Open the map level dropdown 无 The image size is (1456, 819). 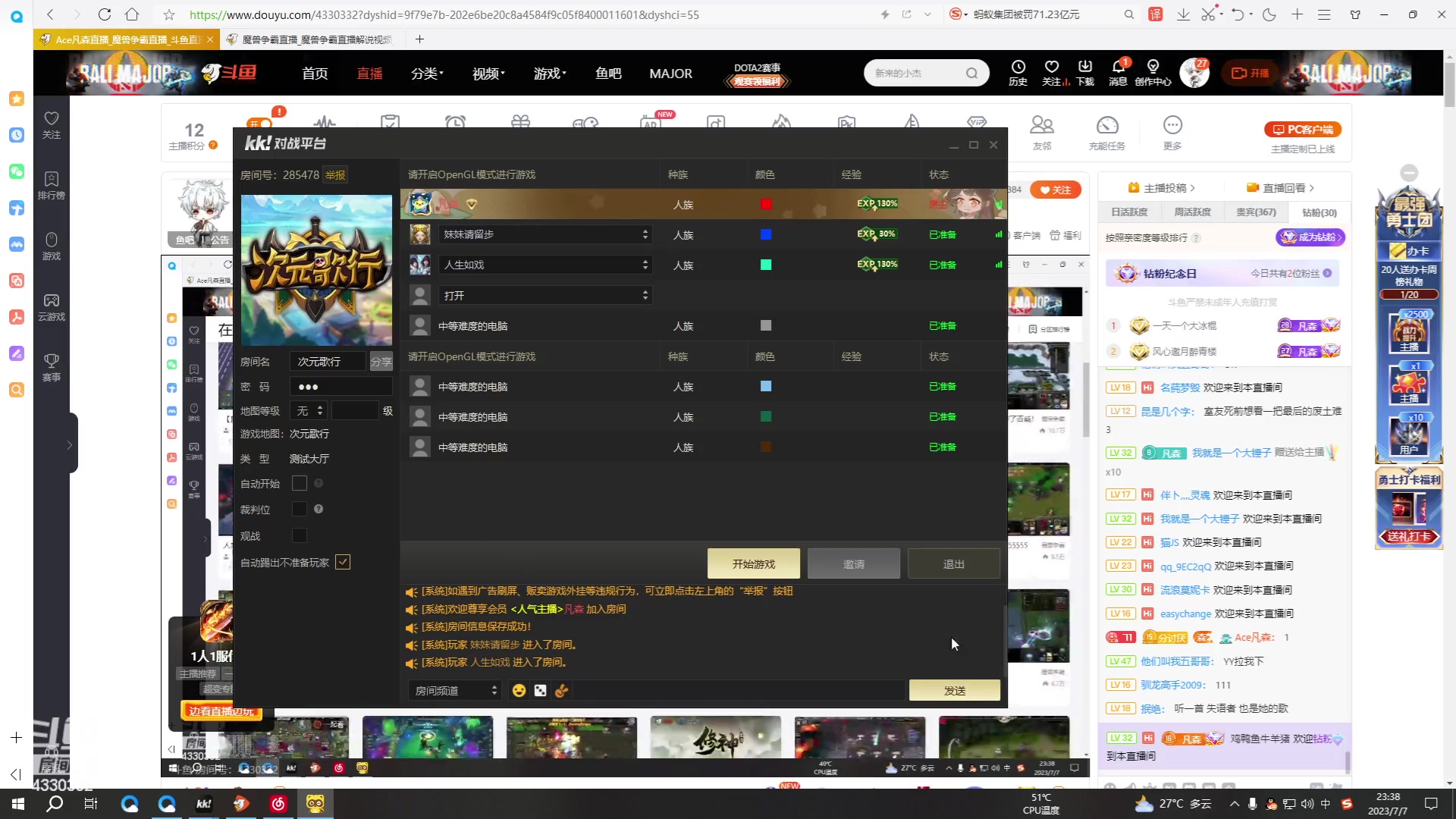pos(309,410)
